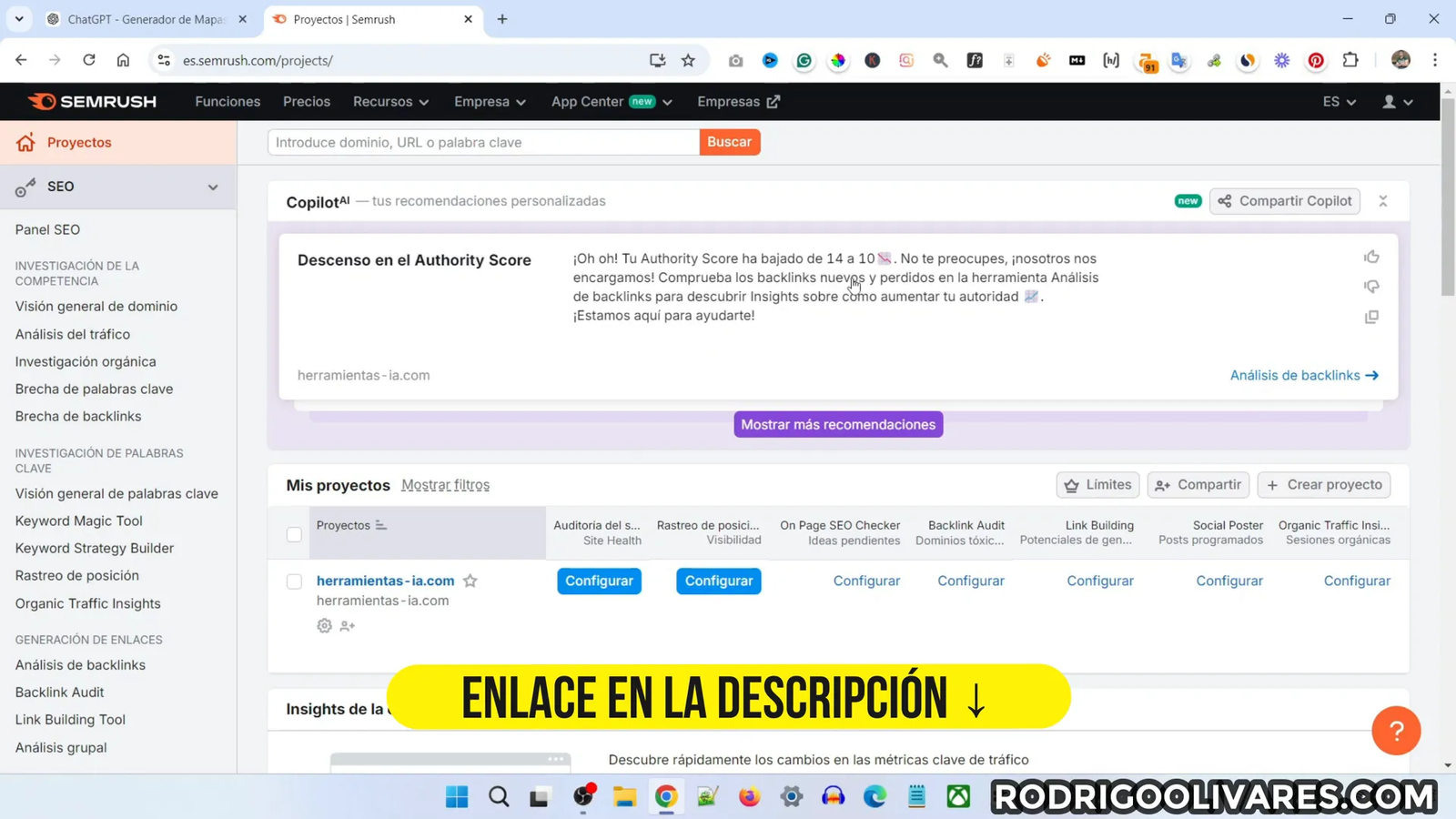Open Google Chrome from the taskbar
1456x819 pixels.
coord(665,796)
